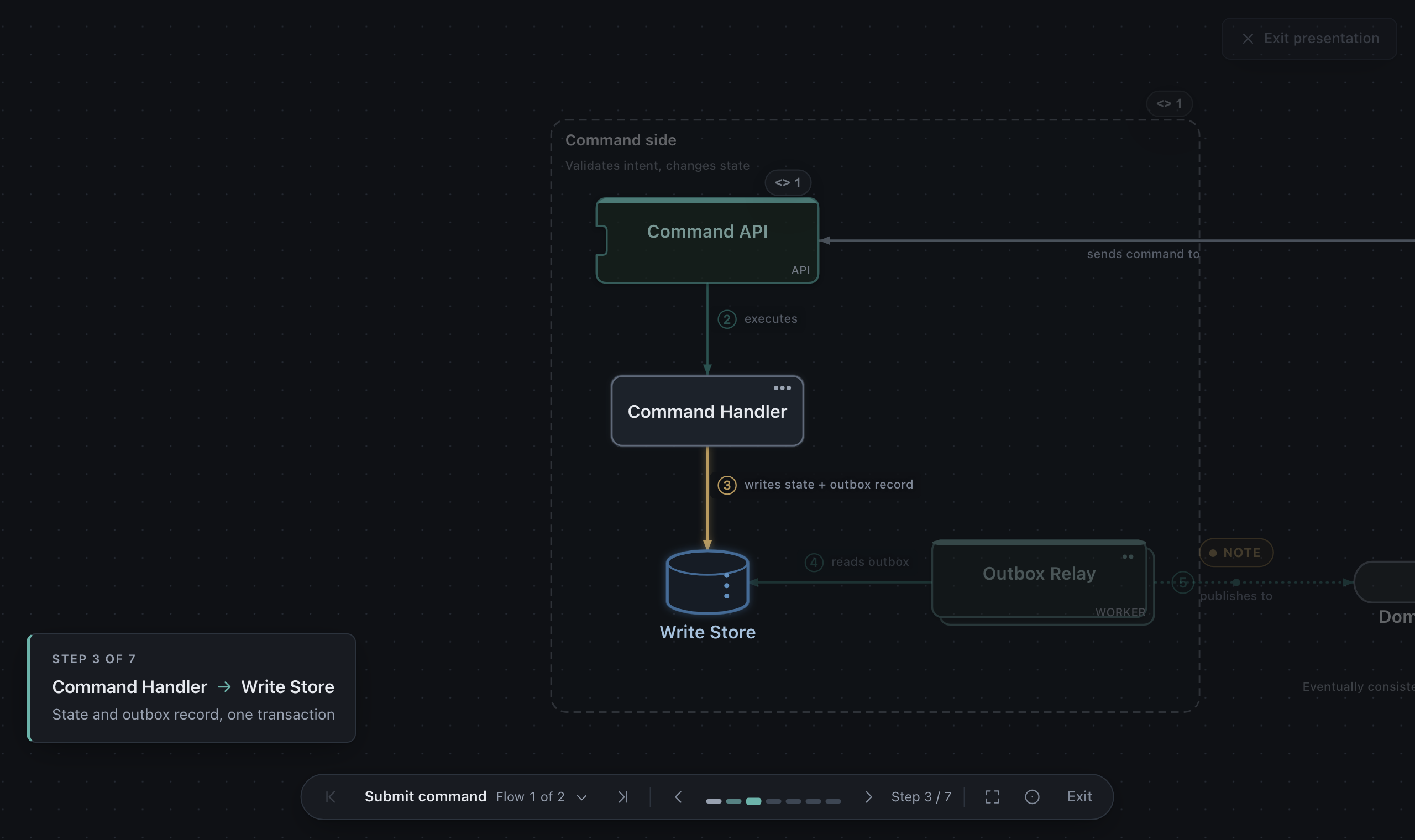1415x840 pixels.
Task: Advance to next step arrow
Action: pyautogui.click(x=869, y=797)
